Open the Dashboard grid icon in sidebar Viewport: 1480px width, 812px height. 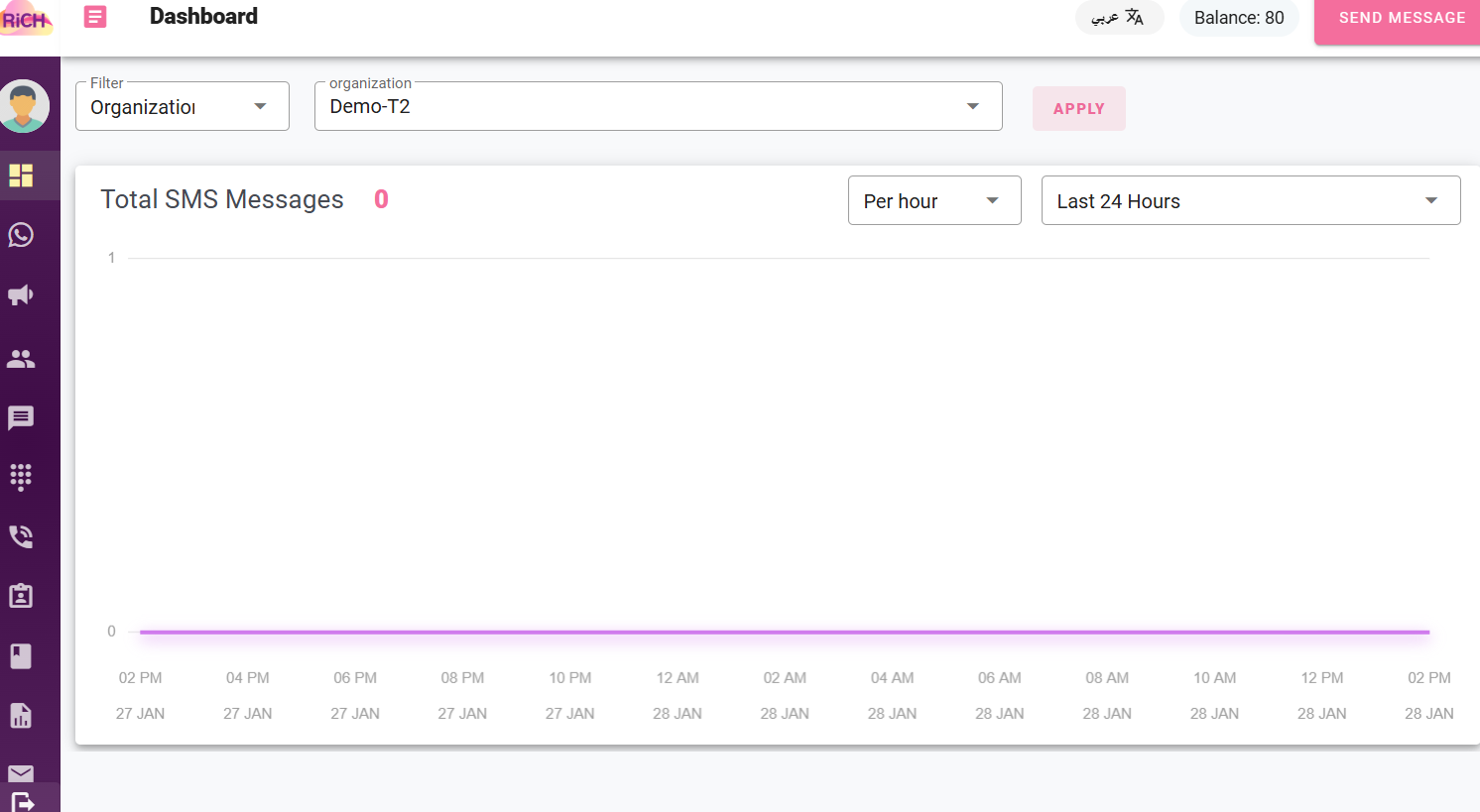click(21, 175)
